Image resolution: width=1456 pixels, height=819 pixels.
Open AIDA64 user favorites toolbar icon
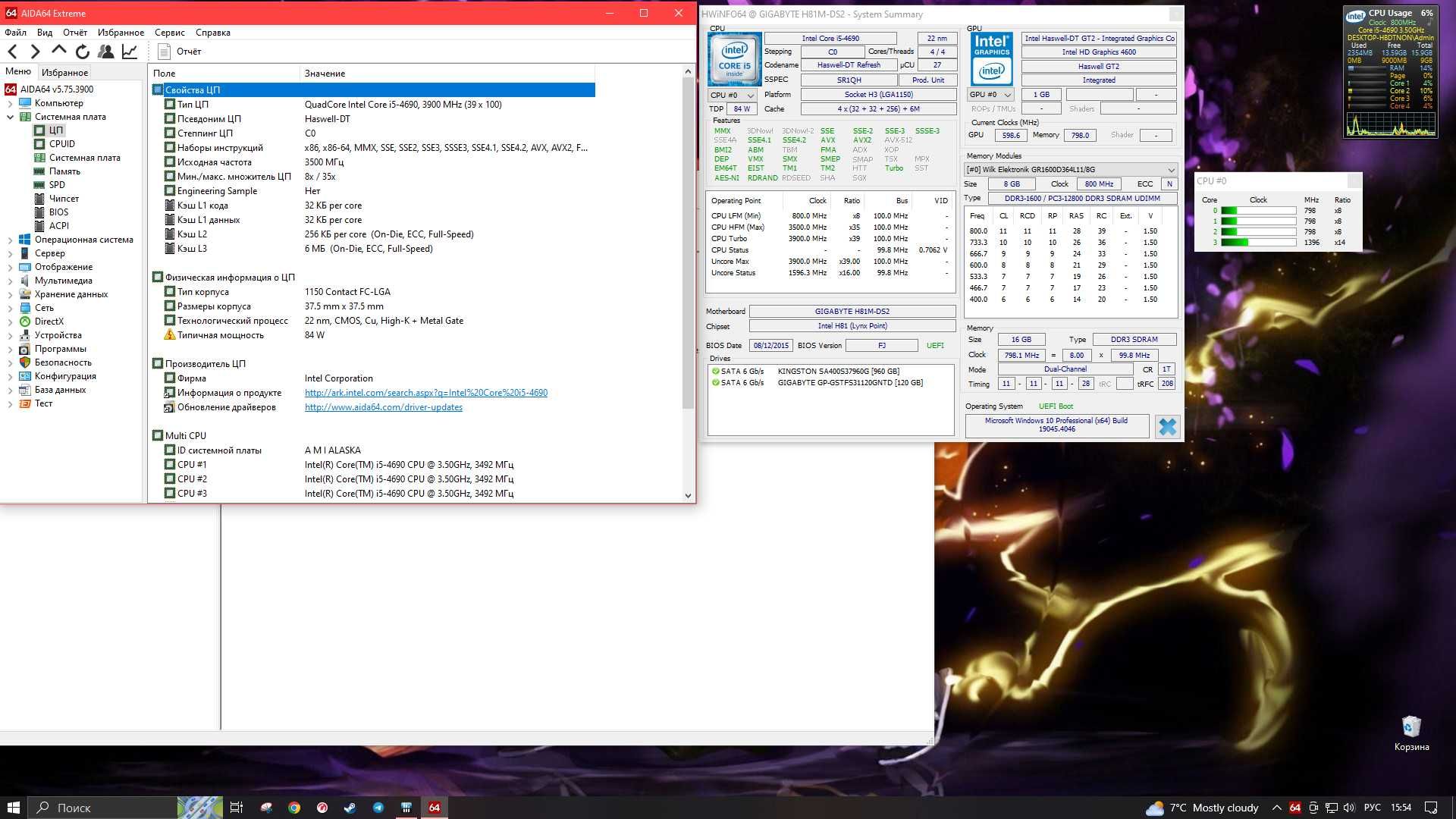tap(106, 52)
